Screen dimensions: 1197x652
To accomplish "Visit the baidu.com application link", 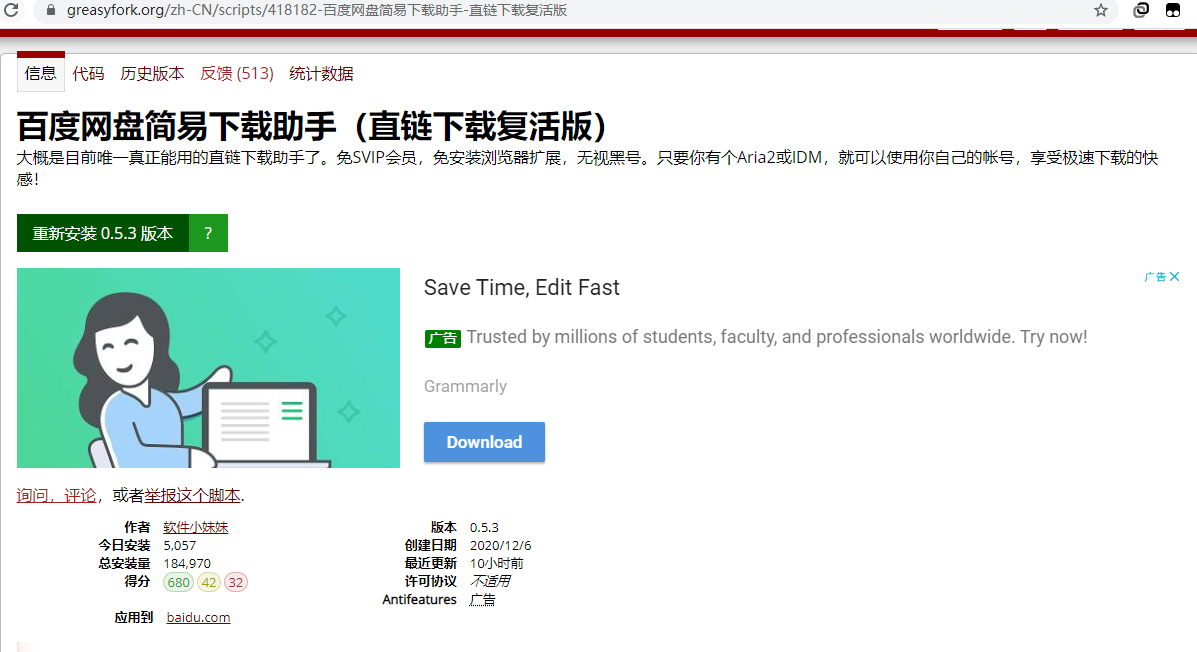I will tap(197, 616).
